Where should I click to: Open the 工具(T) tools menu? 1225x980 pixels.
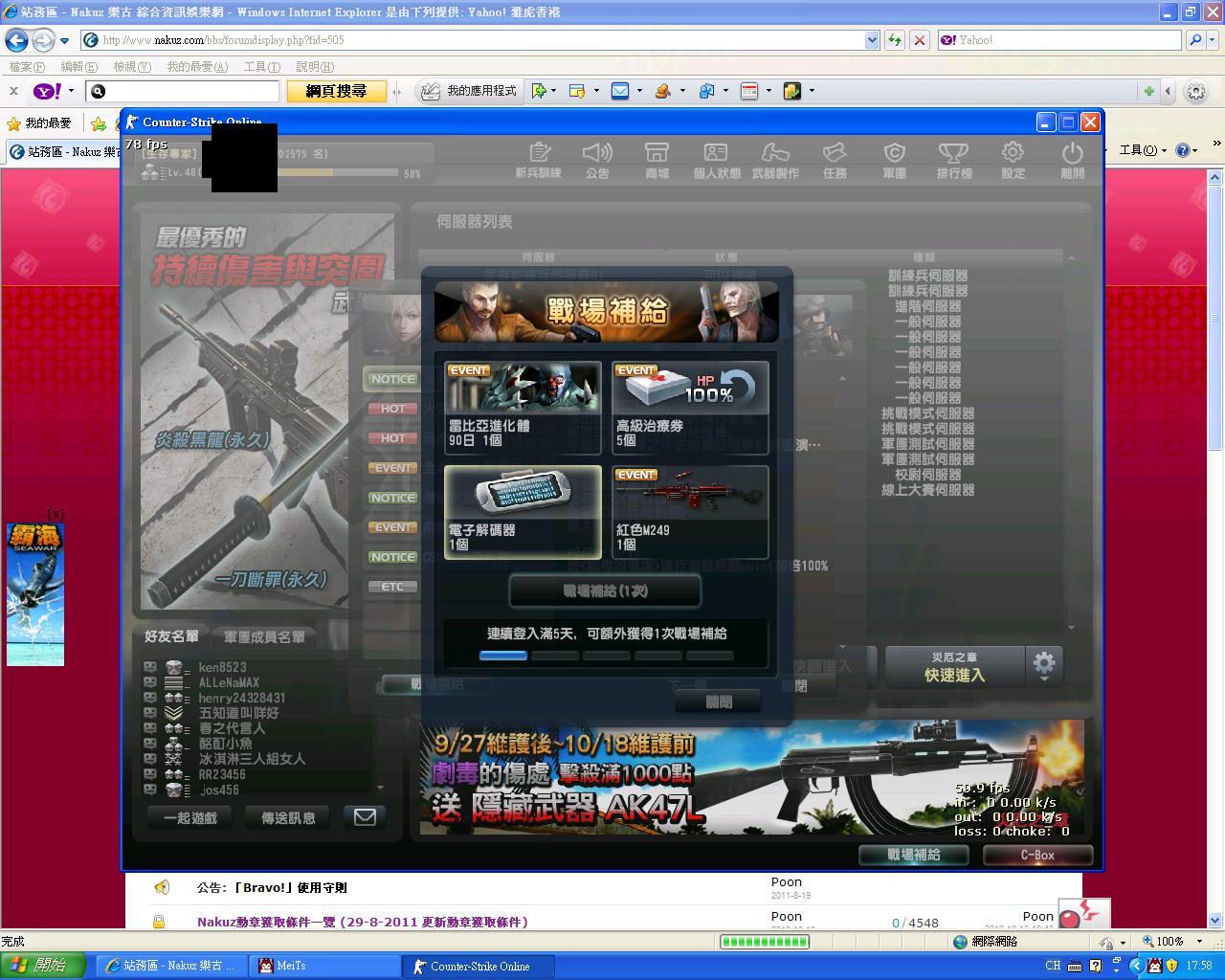262,67
